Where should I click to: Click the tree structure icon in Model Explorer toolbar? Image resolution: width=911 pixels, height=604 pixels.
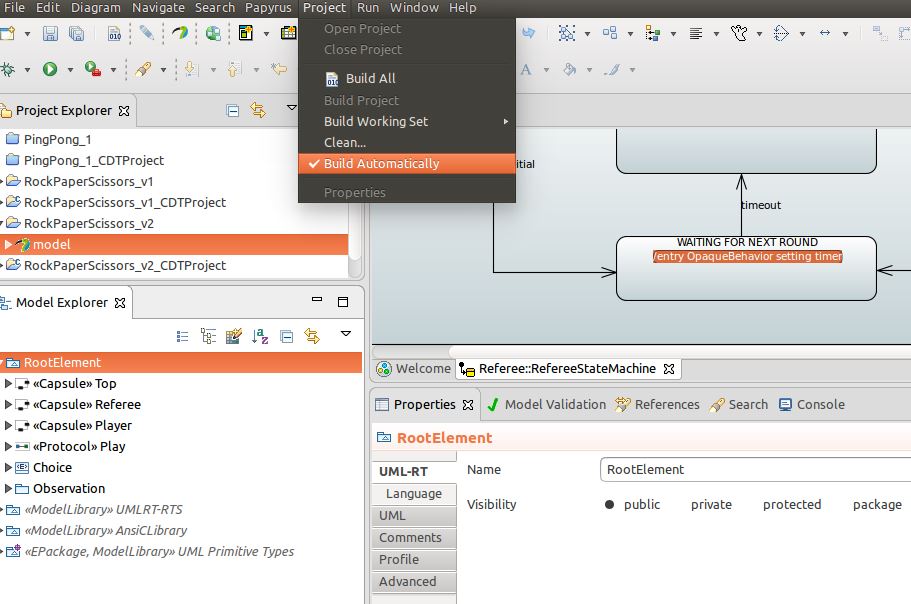208,336
